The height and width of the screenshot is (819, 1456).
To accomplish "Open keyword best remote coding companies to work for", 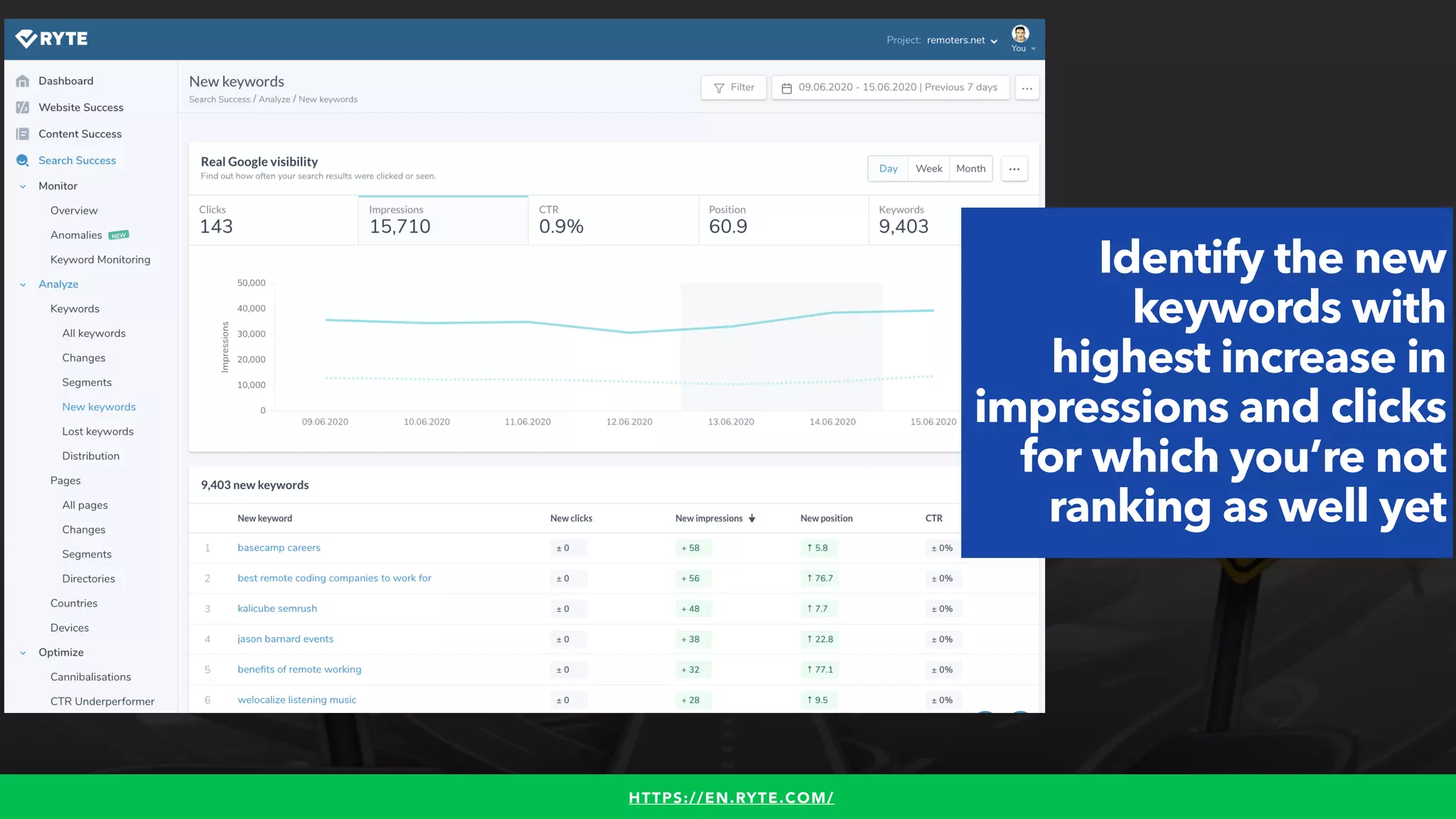I will point(334,578).
